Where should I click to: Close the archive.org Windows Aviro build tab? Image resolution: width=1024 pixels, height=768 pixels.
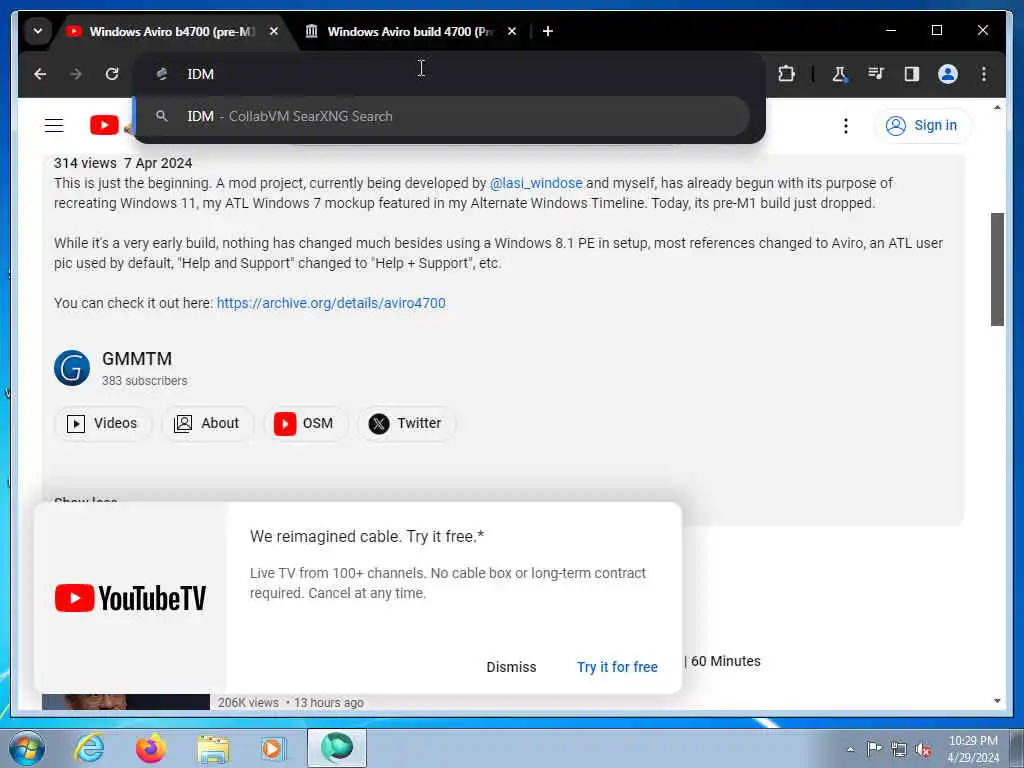click(512, 31)
